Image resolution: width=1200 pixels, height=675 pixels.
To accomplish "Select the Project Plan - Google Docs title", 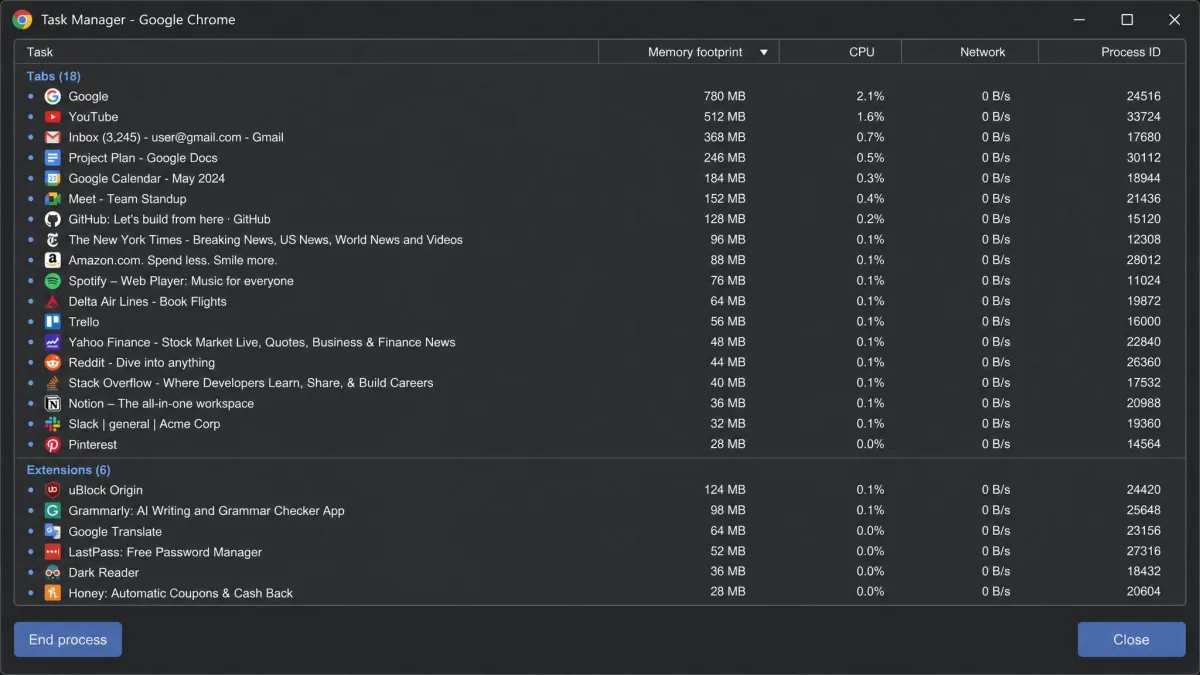I will pyautogui.click(x=143, y=158).
